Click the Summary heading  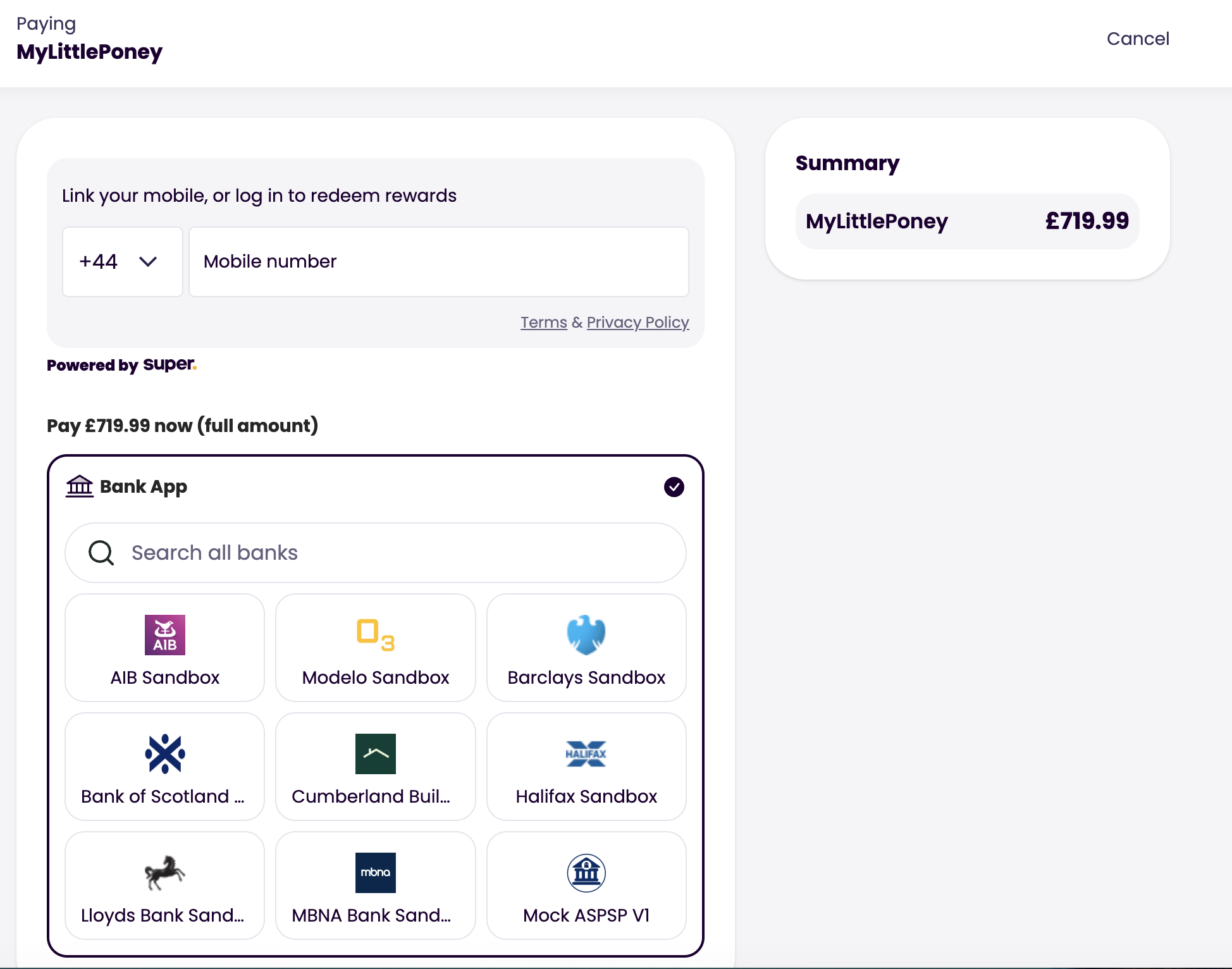(x=847, y=163)
